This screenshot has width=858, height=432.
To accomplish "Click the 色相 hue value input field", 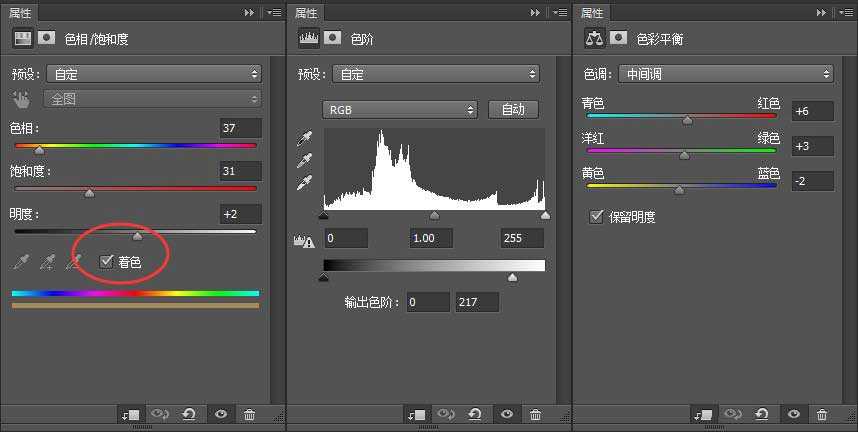I will tap(240, 128).
